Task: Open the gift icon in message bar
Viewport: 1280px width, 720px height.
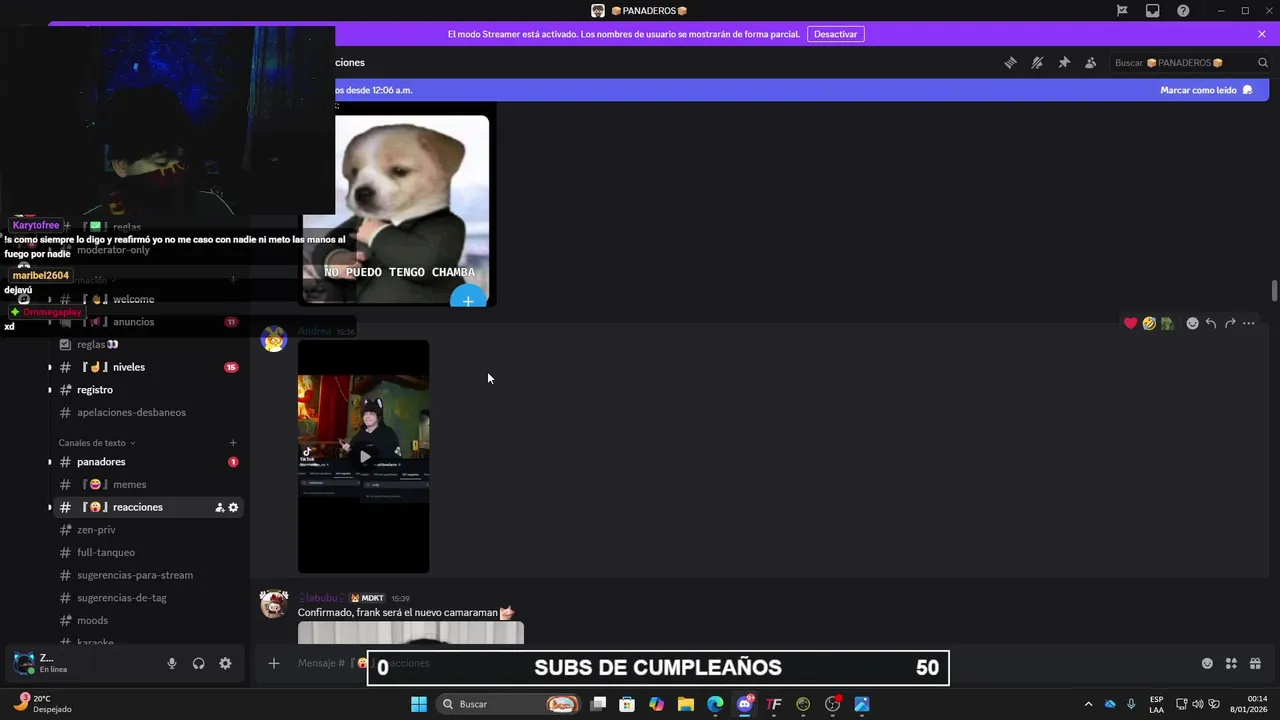Action: click(1255, 663)
